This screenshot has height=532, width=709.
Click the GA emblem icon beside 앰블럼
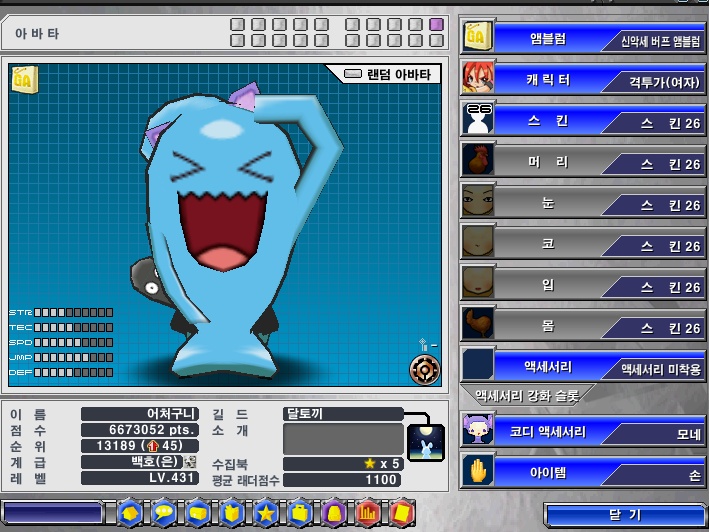point(477,36)
